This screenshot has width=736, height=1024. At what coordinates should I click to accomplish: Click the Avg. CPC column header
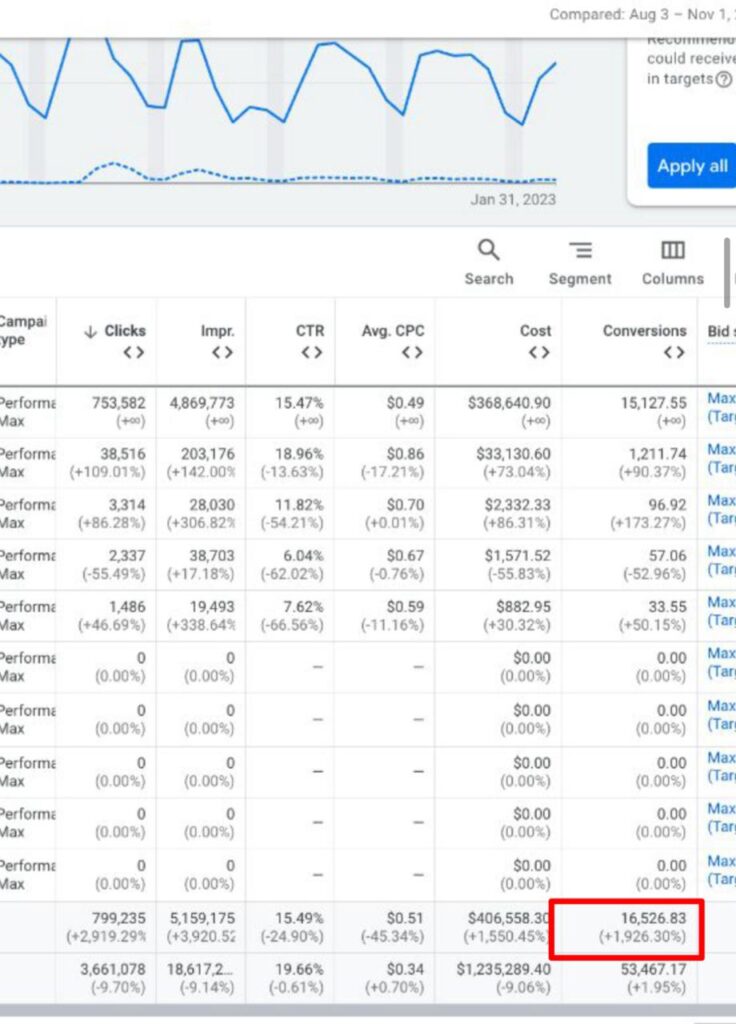(393, 331)
